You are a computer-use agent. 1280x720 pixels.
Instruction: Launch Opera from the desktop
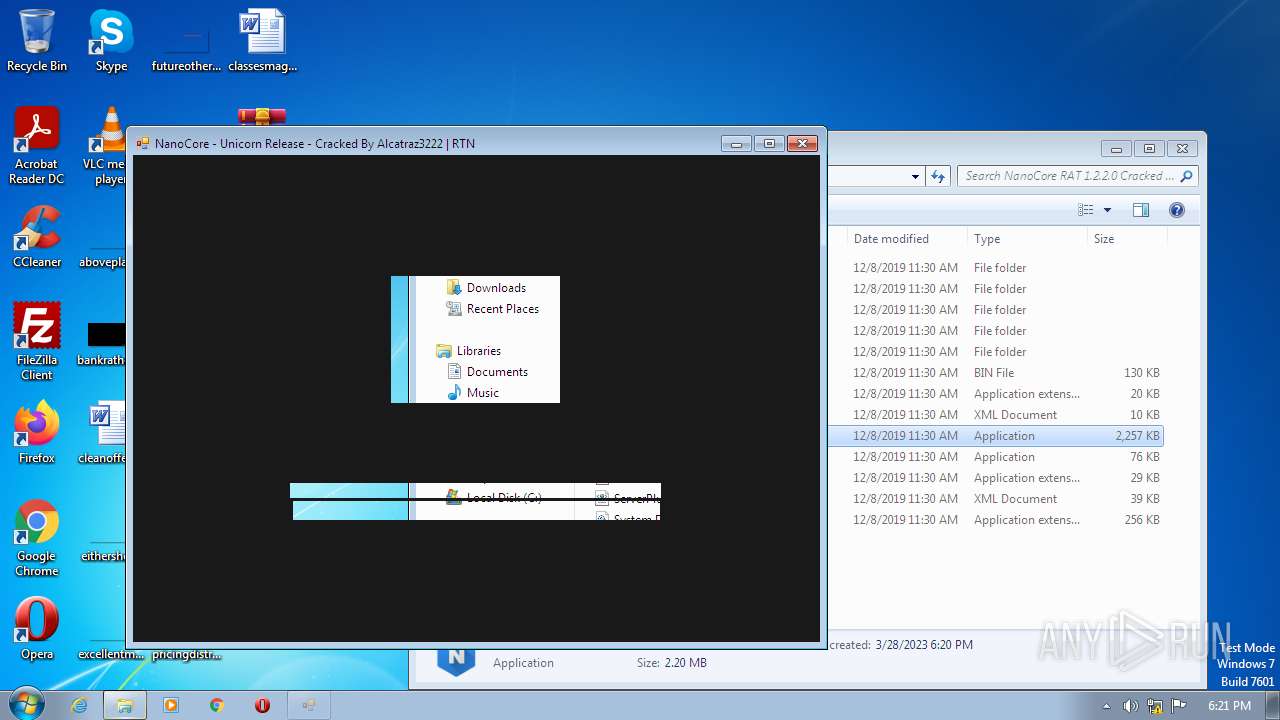[37, 629]
